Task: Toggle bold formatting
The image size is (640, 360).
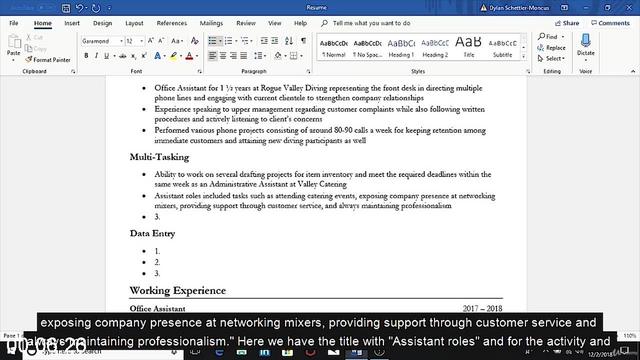Action: point(86,56)
